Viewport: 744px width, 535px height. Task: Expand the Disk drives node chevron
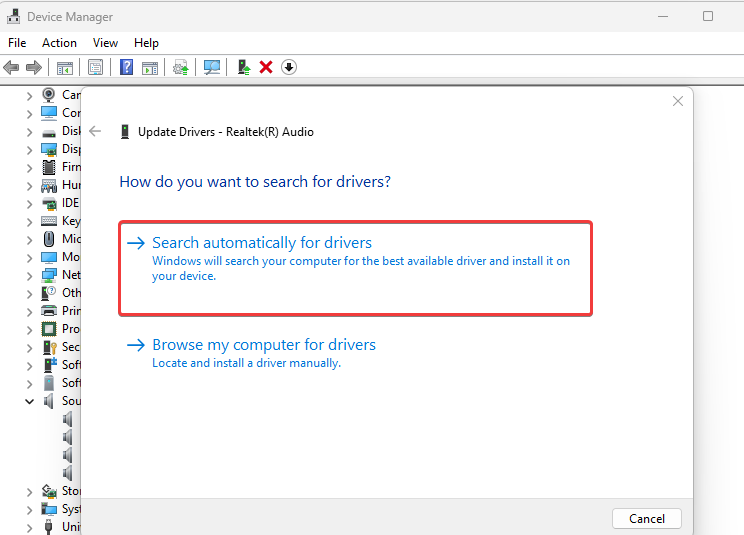[x=29, y=132]
